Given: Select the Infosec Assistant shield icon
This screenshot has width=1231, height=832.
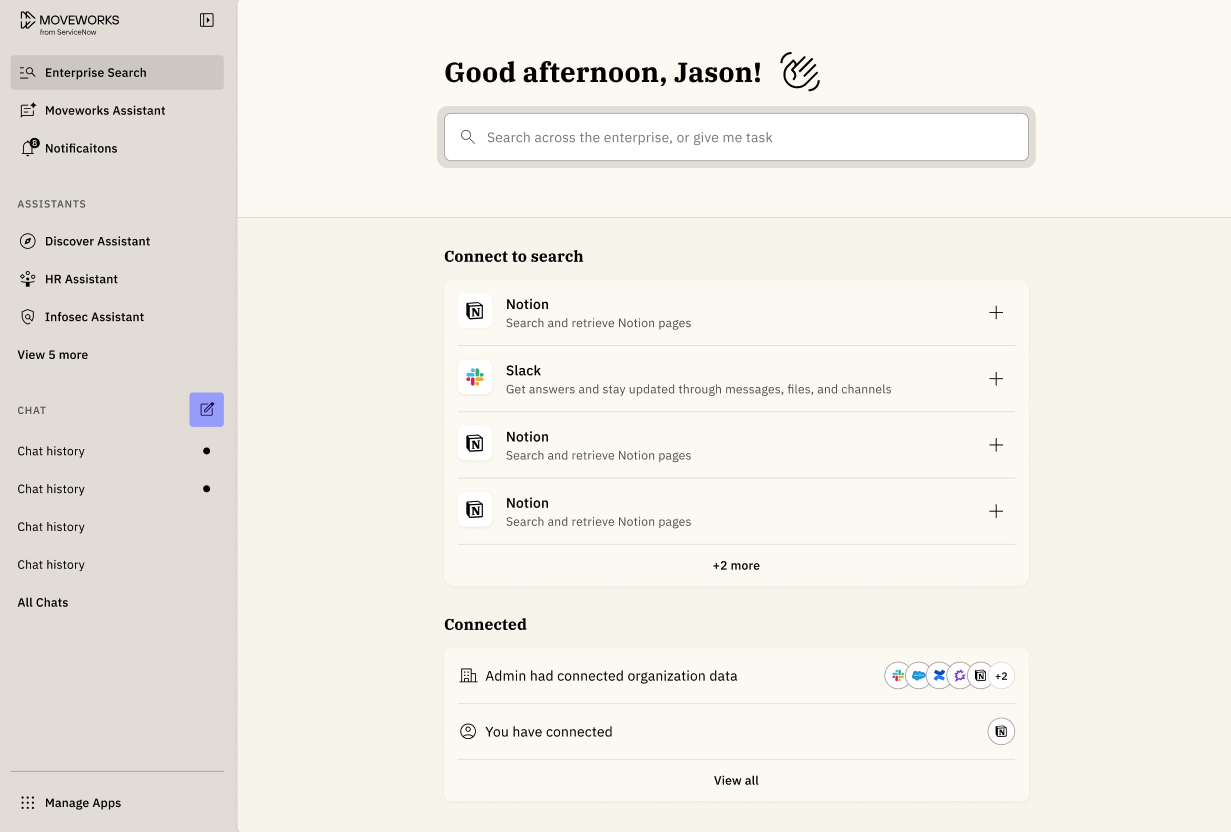Looking at the screenshot, I should 28,317.
